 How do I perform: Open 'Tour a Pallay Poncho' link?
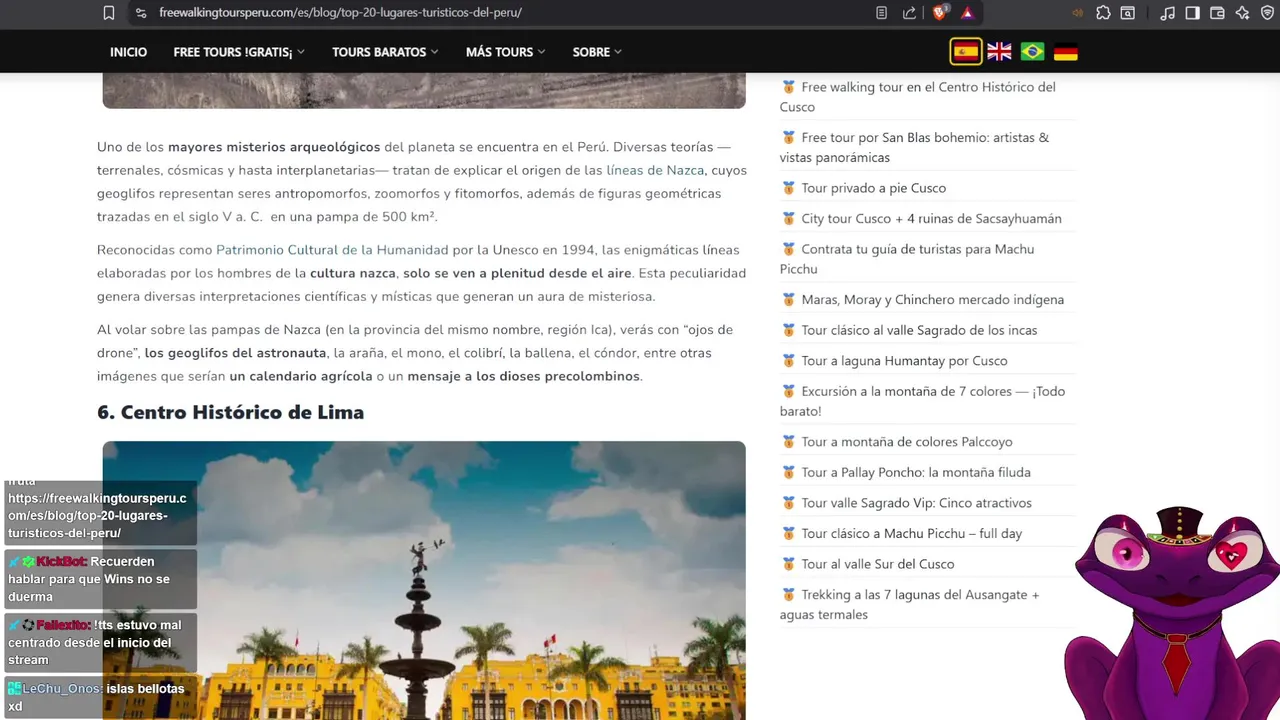(x=916, y=472)
